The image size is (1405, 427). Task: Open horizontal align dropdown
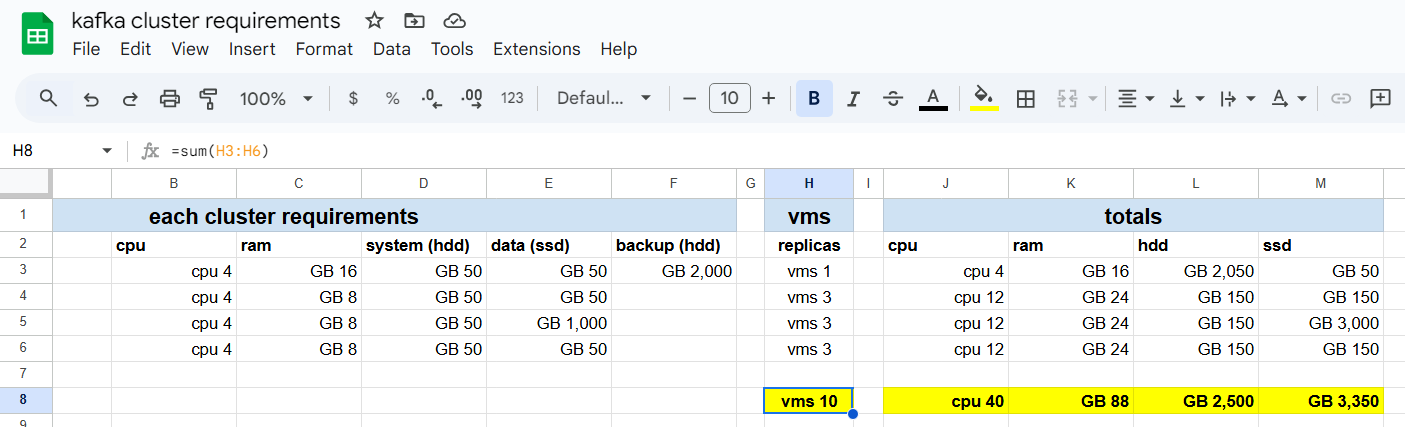(1136, 98)
